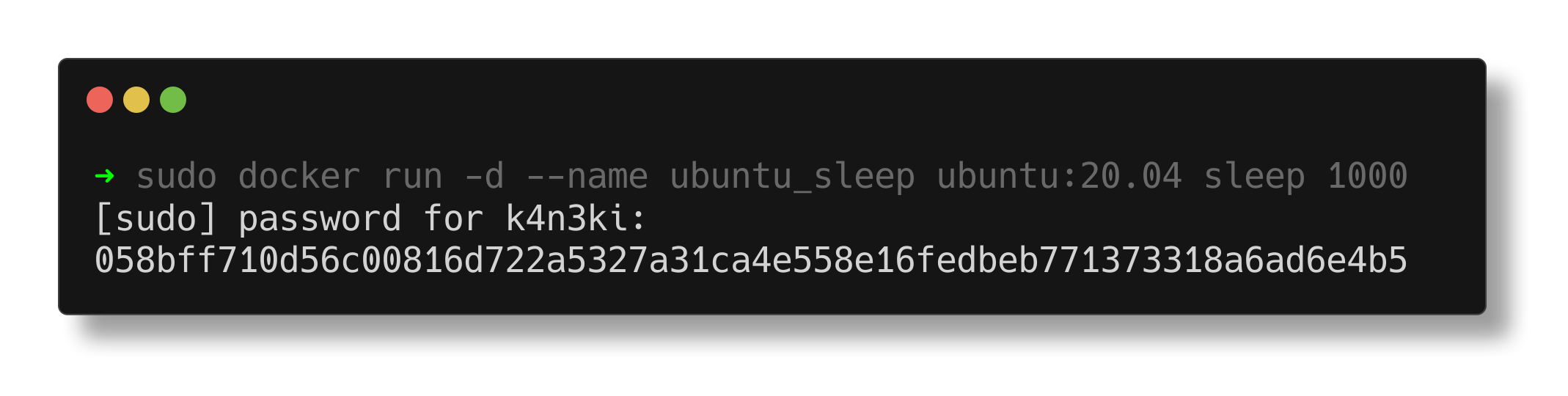The image size is (1568, 396).
Task: Click the ubuntu:20.04 image tag
Action: (x=1059, y=176)
